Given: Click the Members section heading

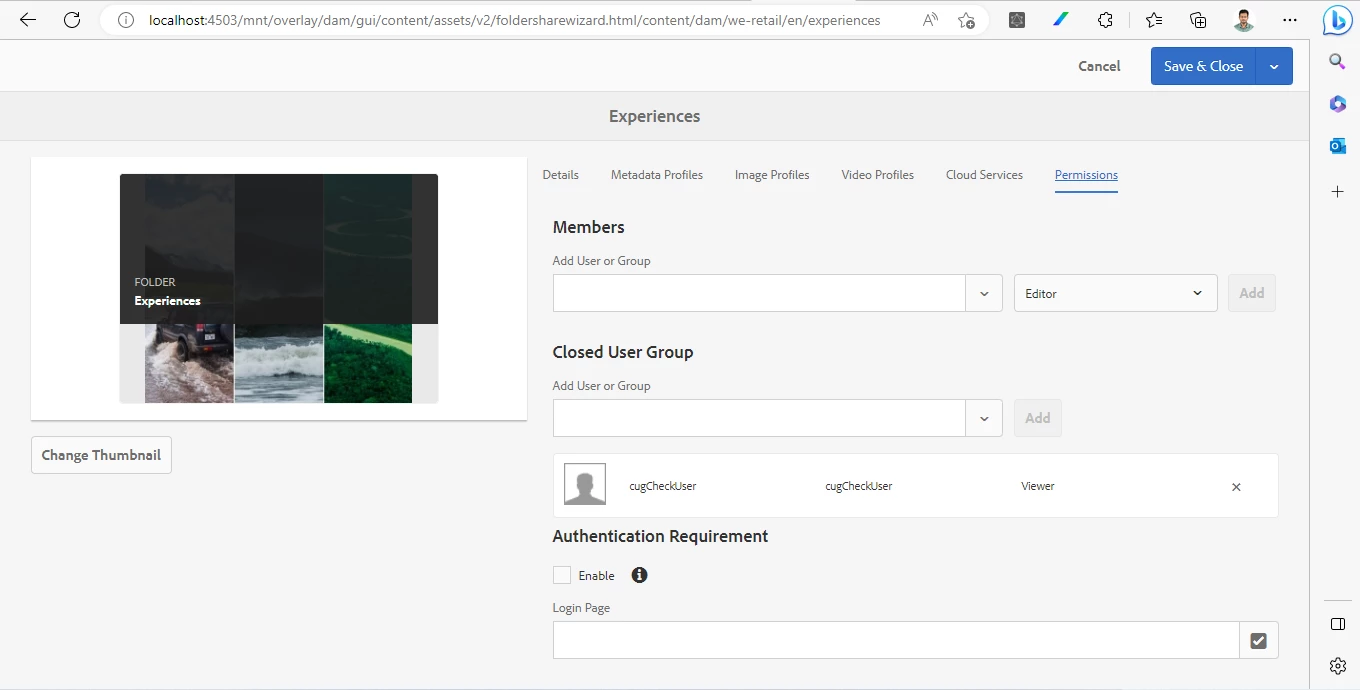Looking at the screenshot, I should (588, 227).
